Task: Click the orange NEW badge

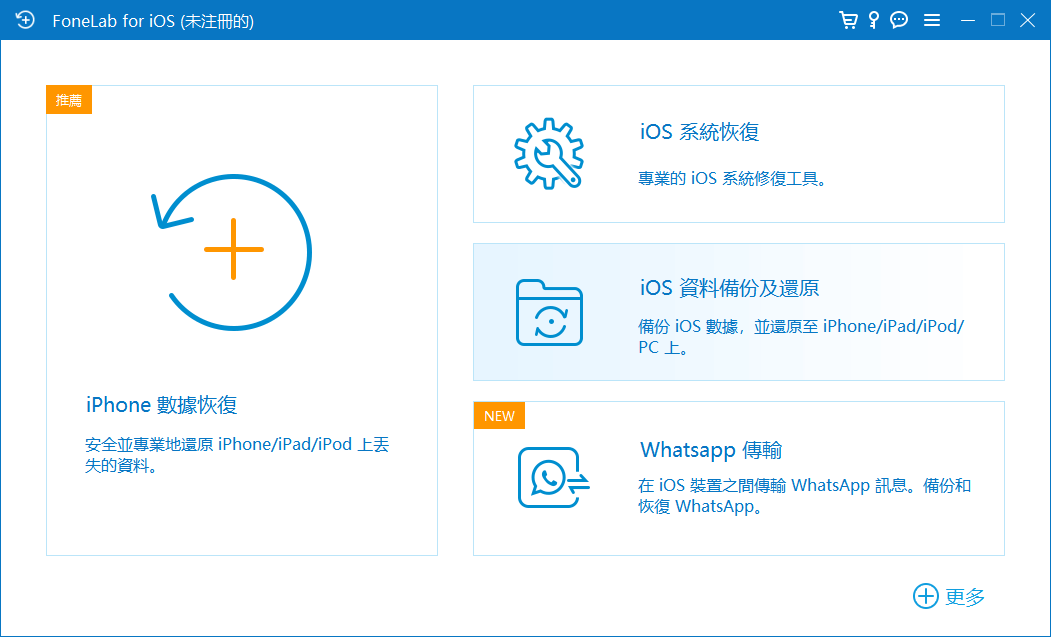Action: pyautogui.click(x=499, y=415)
